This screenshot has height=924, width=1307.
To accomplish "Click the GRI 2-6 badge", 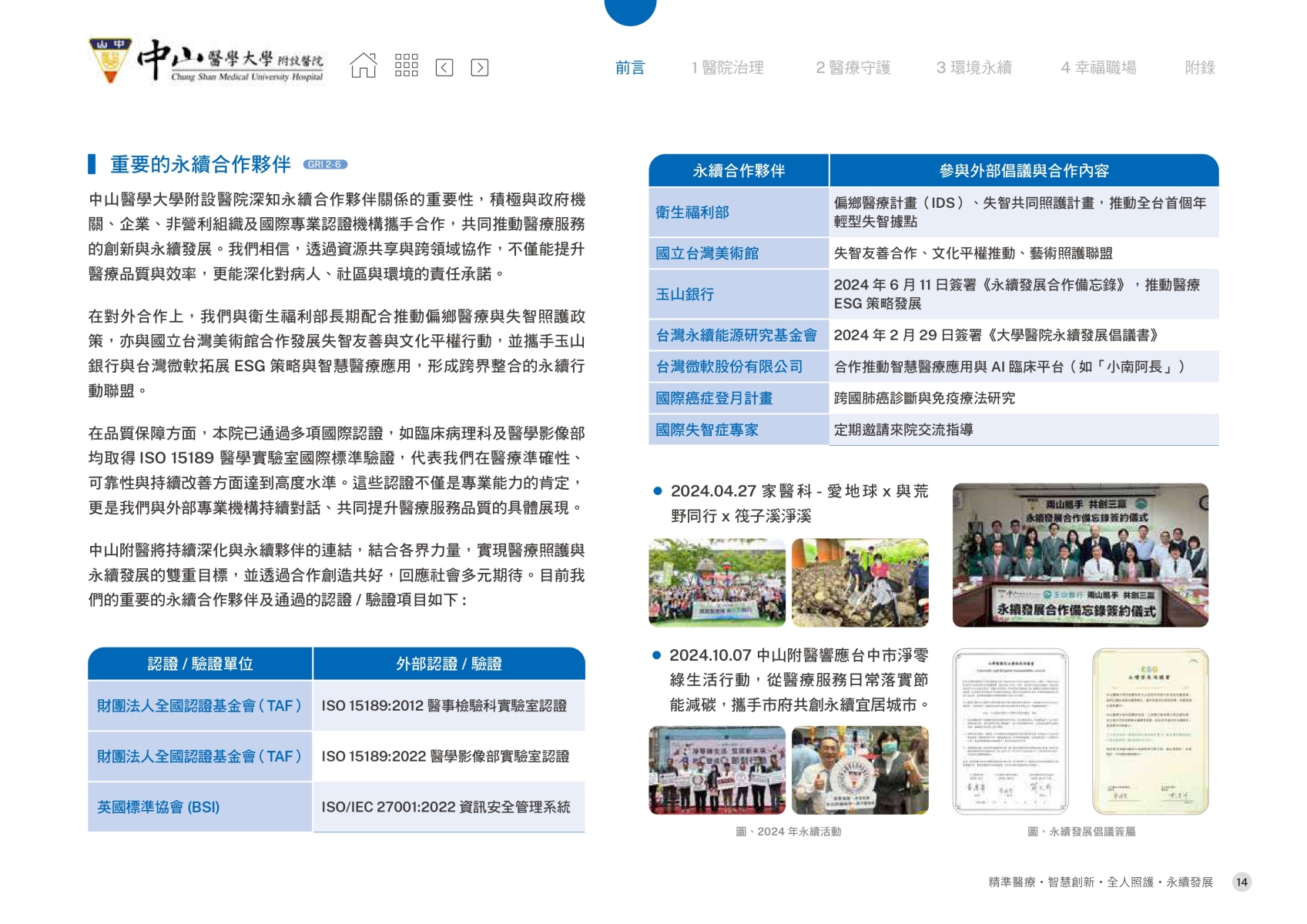I will click(325, 165).
